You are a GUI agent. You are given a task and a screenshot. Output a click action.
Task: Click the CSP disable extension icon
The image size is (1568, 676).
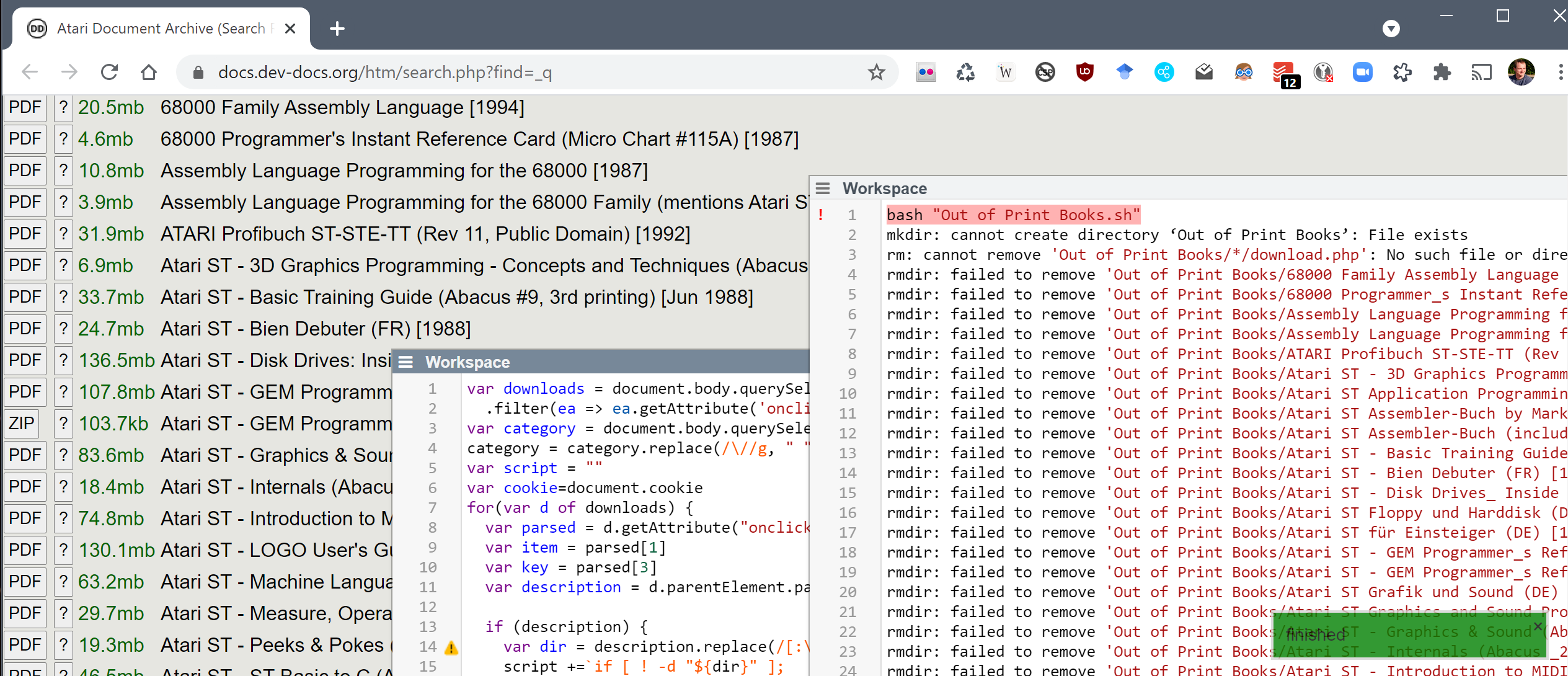(x=1045, y=73)
